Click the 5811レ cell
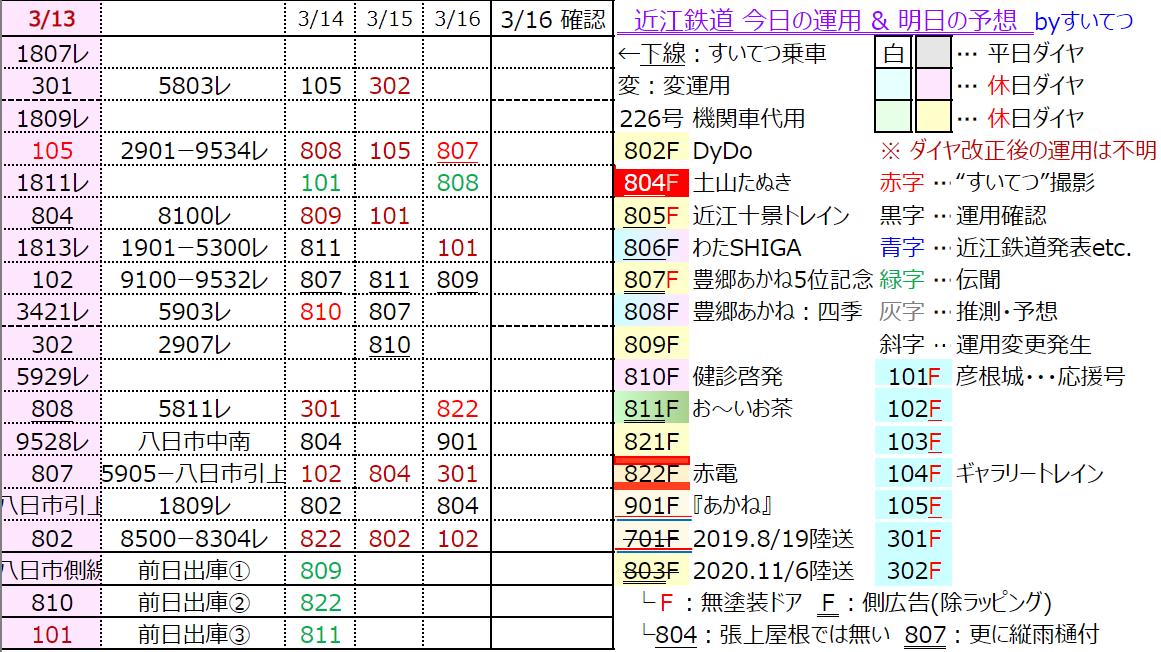 193,409
